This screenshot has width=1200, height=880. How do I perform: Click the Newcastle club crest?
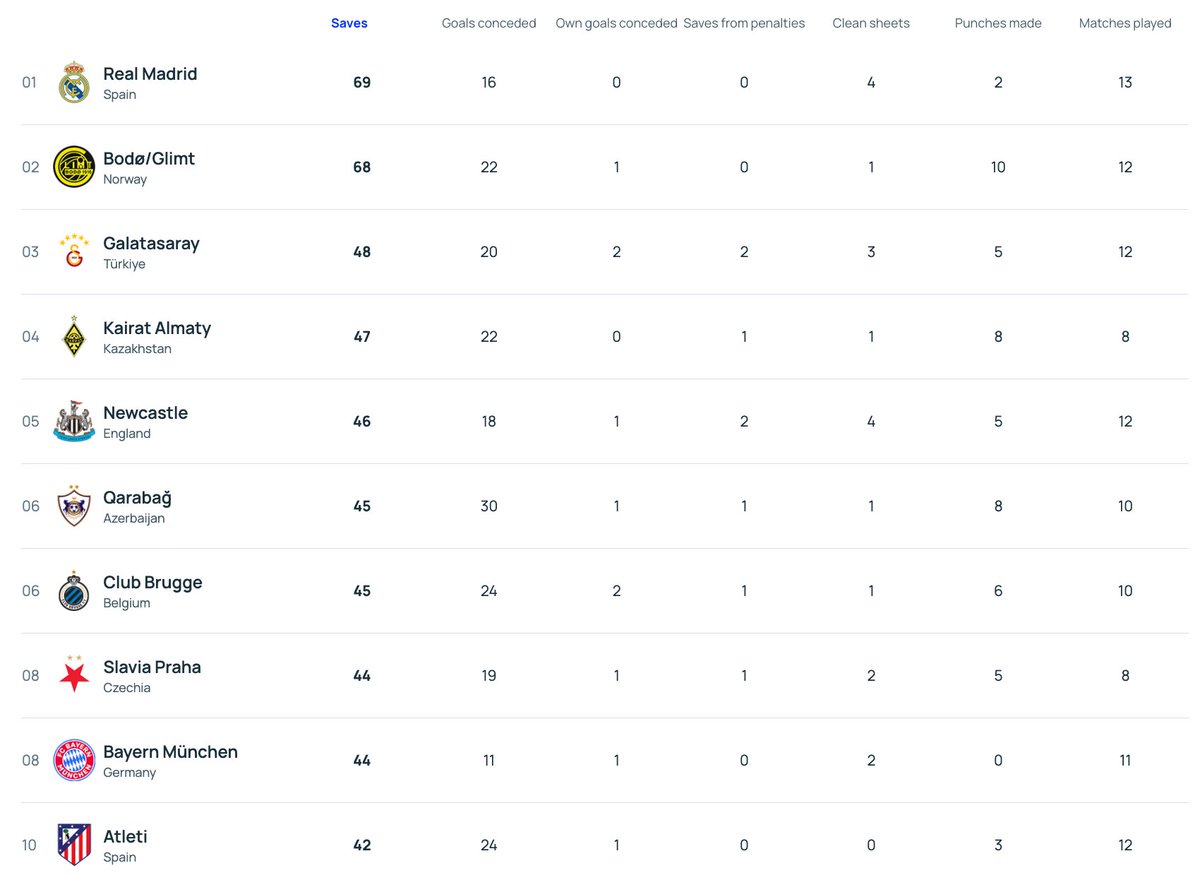pyautogui.click(x=74, y=421)
